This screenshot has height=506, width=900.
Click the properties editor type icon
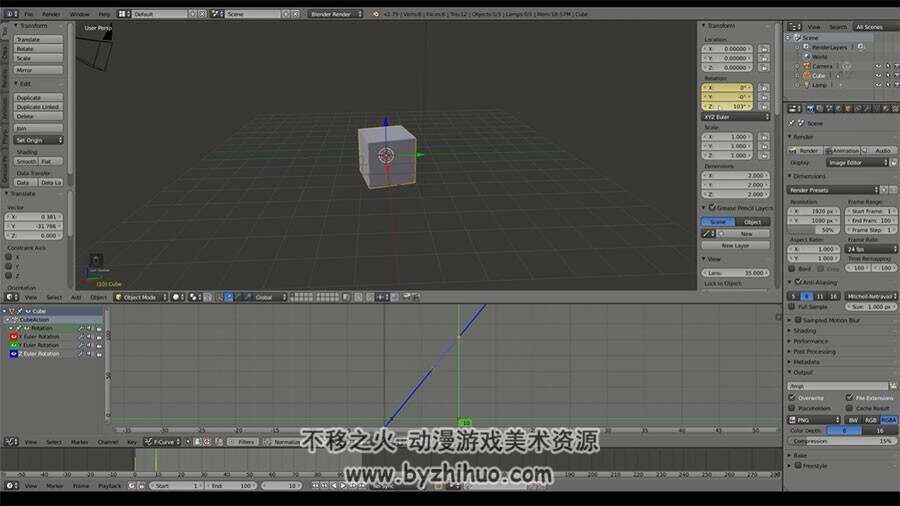pos(794,108)
